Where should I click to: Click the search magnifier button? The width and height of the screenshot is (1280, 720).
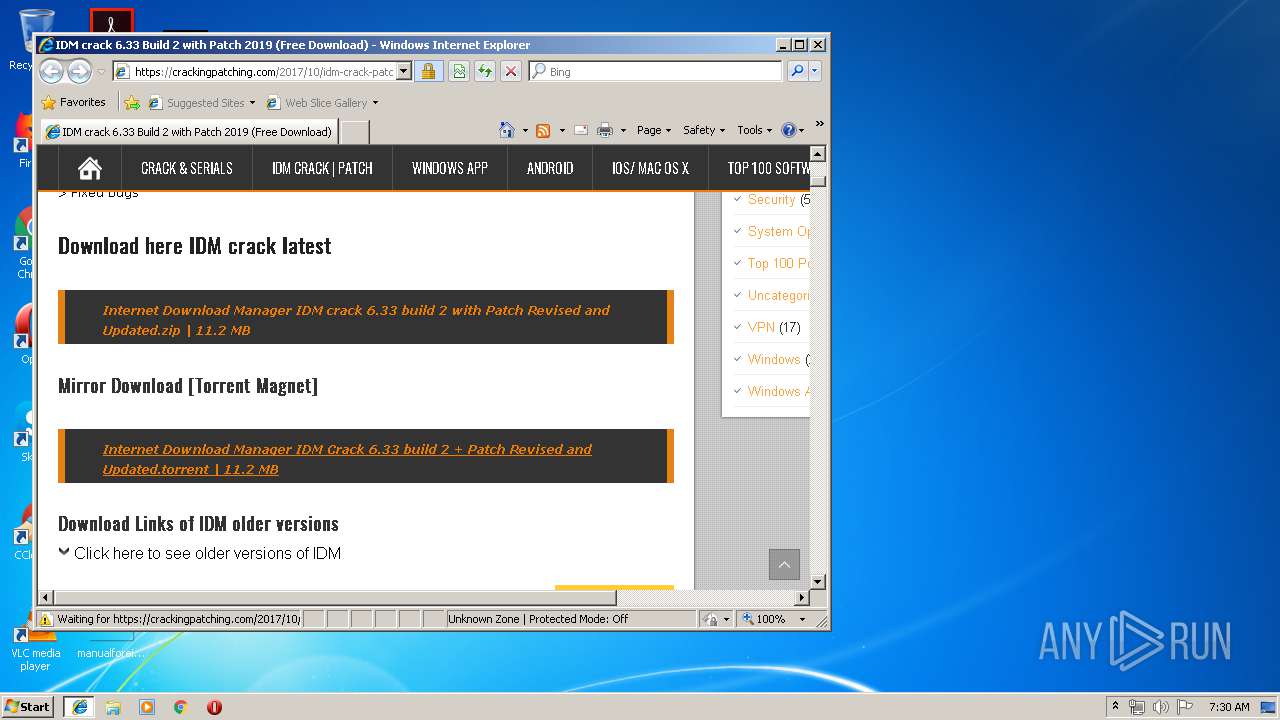point(797,71)
